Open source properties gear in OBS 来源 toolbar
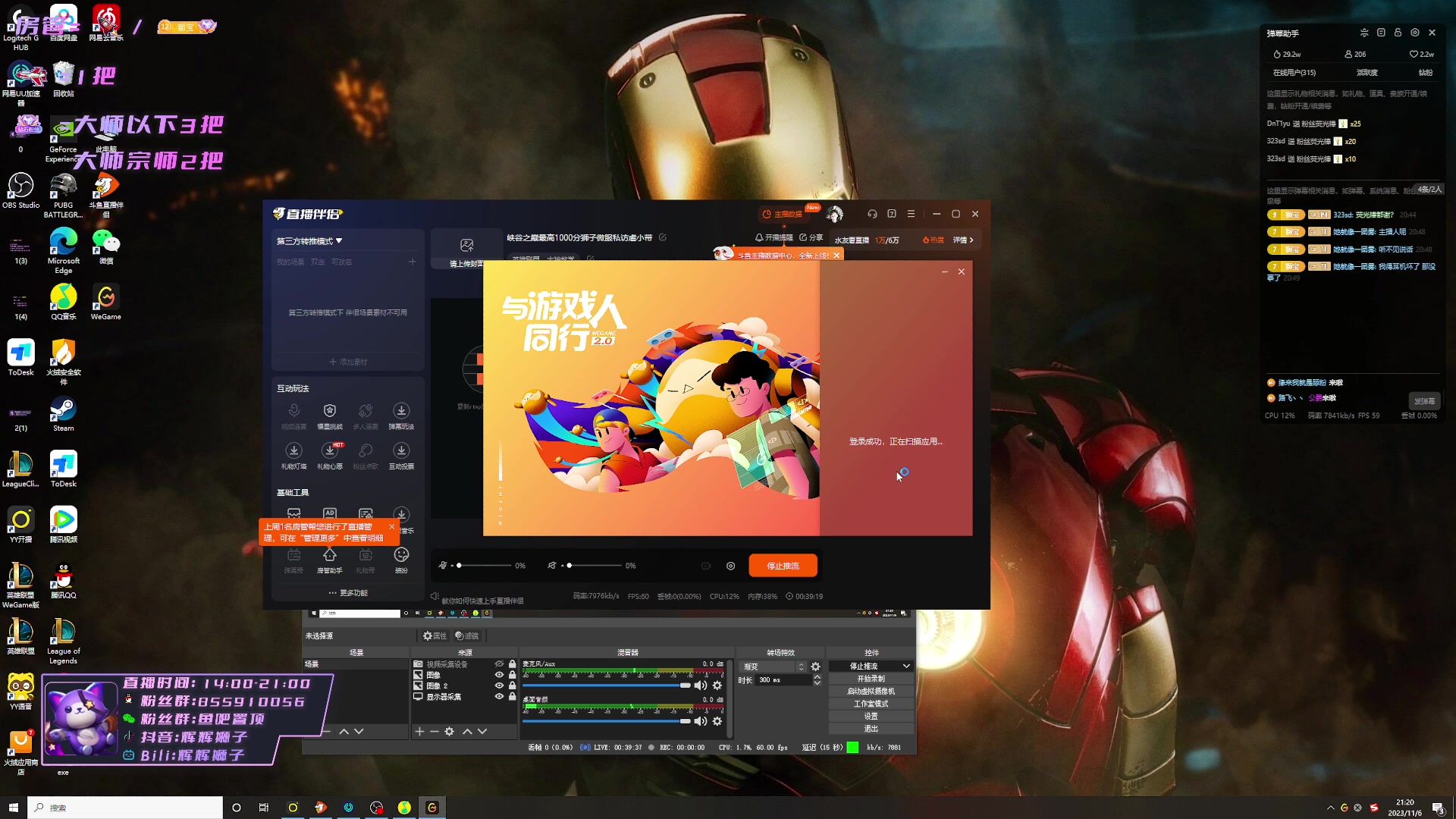Viewport: 1456px width, 819px height. tap(450, 731)
